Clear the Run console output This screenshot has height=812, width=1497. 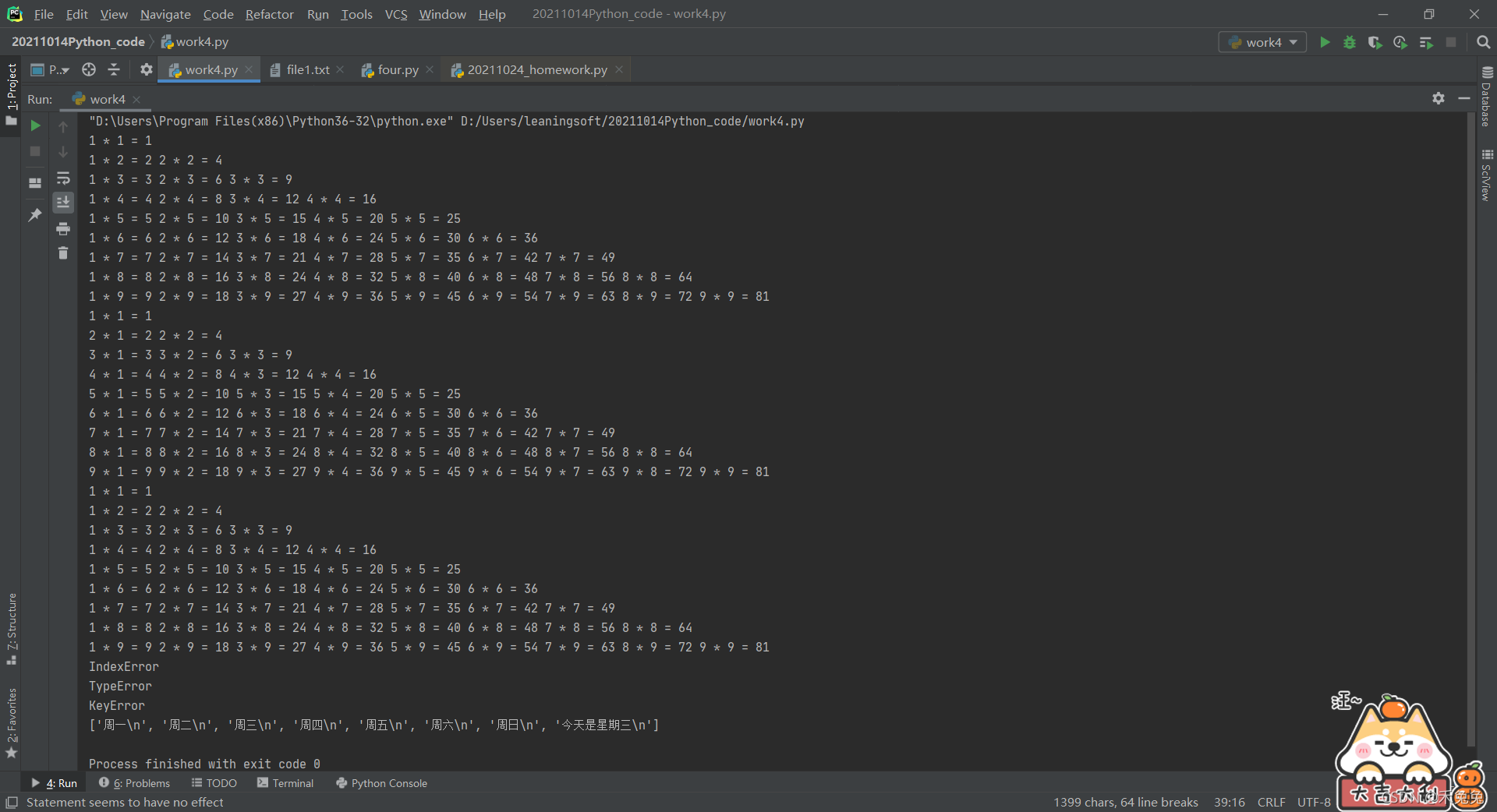[63, 252]
